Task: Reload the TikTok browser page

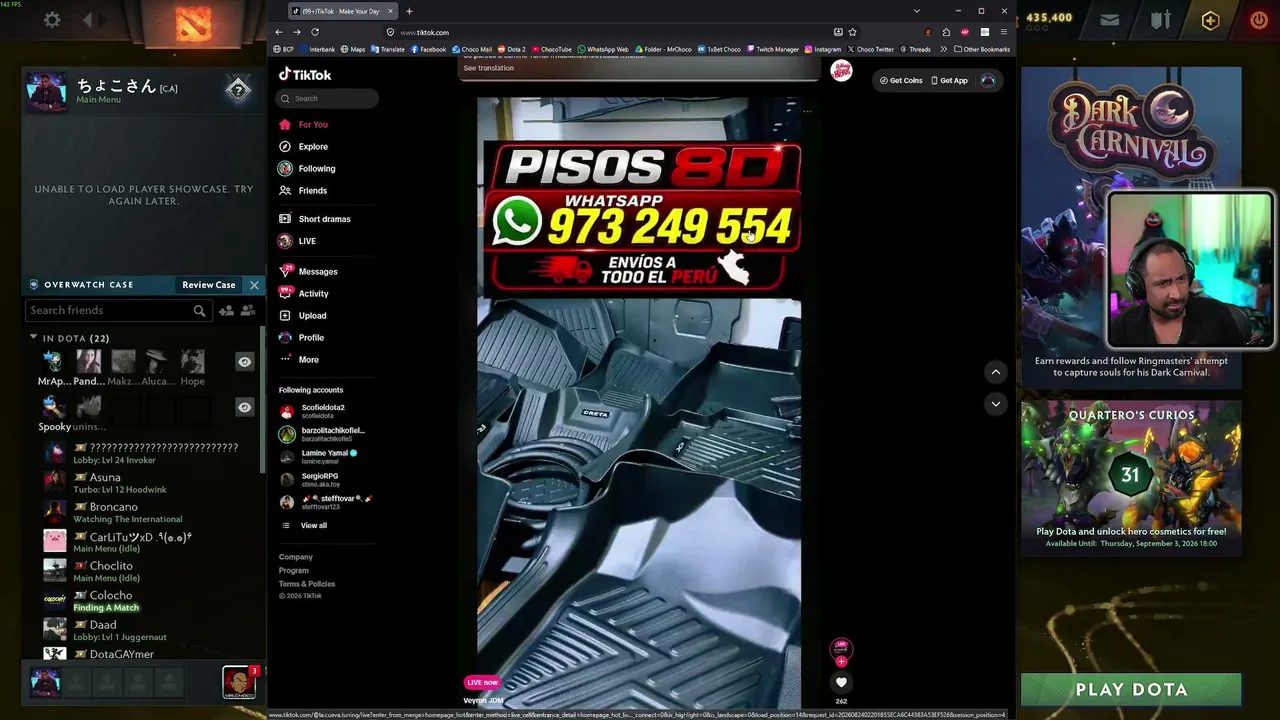Action: coord(315,32)
